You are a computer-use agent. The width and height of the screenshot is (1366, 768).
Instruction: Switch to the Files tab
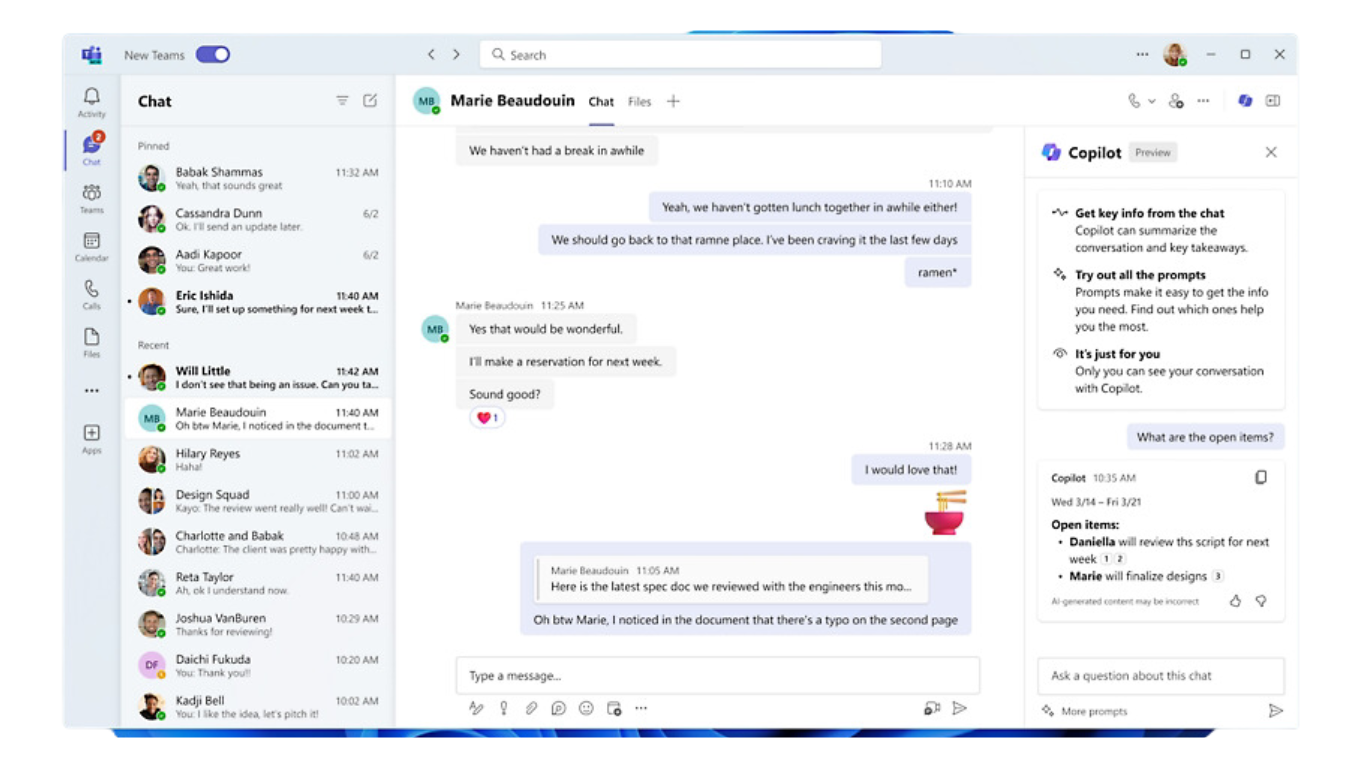(639, 101)
